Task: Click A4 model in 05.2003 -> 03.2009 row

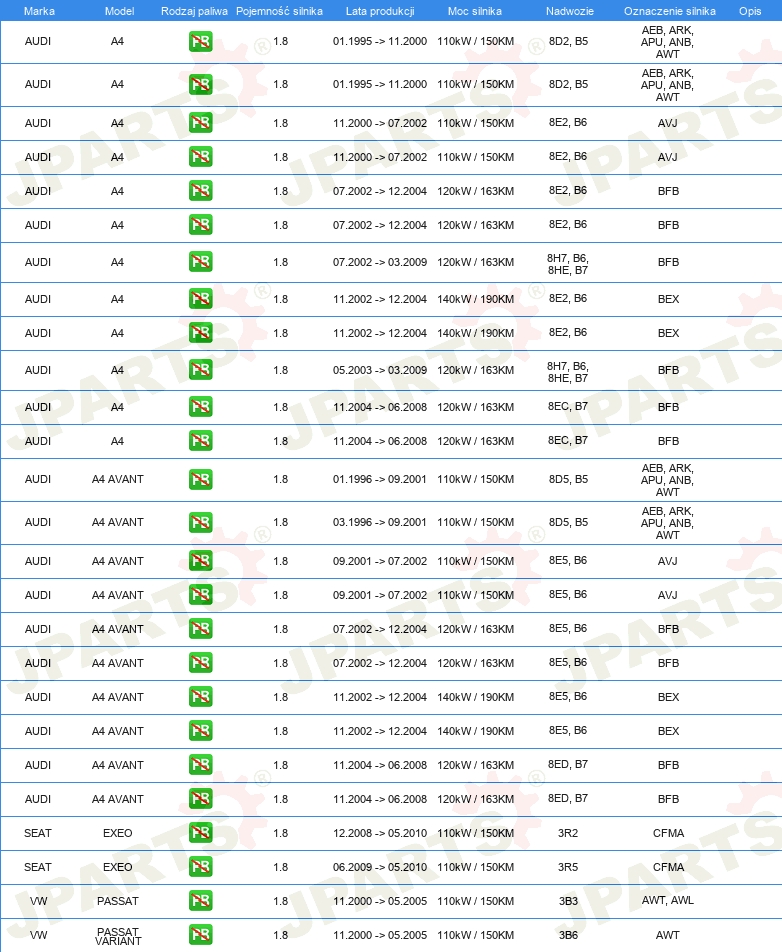Action: (118, 370)
